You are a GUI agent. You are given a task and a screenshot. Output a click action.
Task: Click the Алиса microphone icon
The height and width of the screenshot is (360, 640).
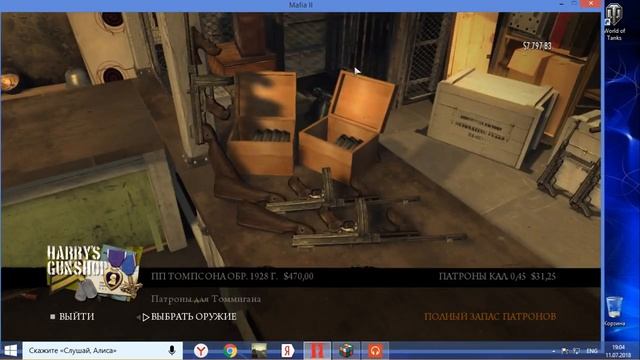[172, 350]
